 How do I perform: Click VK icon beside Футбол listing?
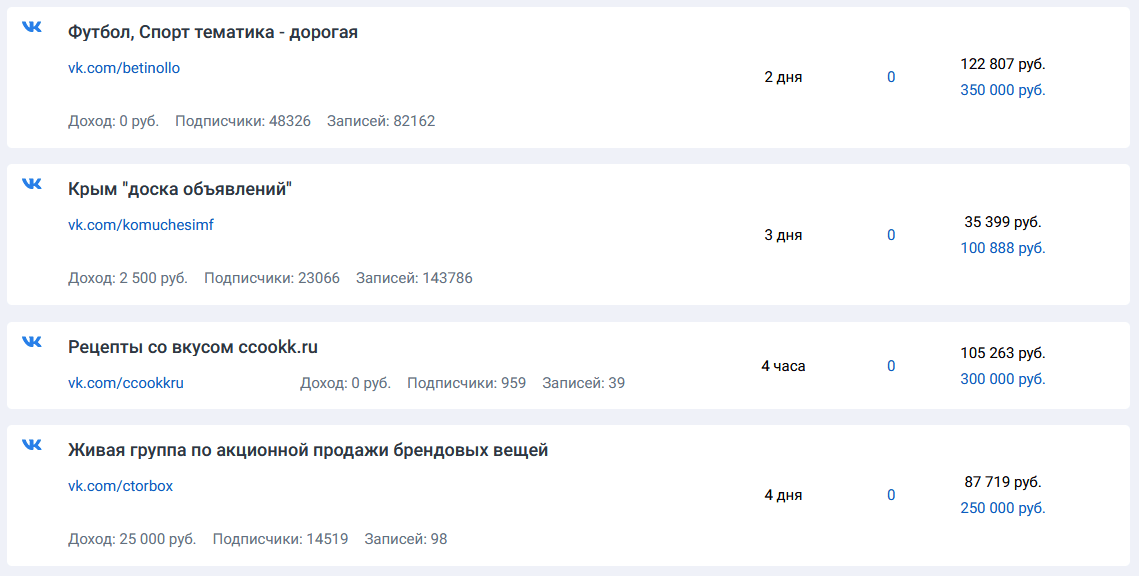[32, 27]
